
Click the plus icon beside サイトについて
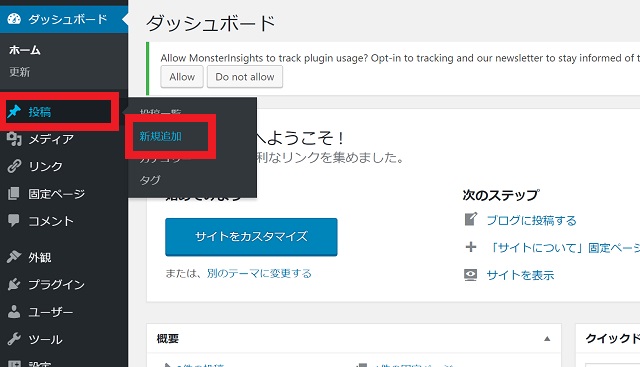point(471,247)
